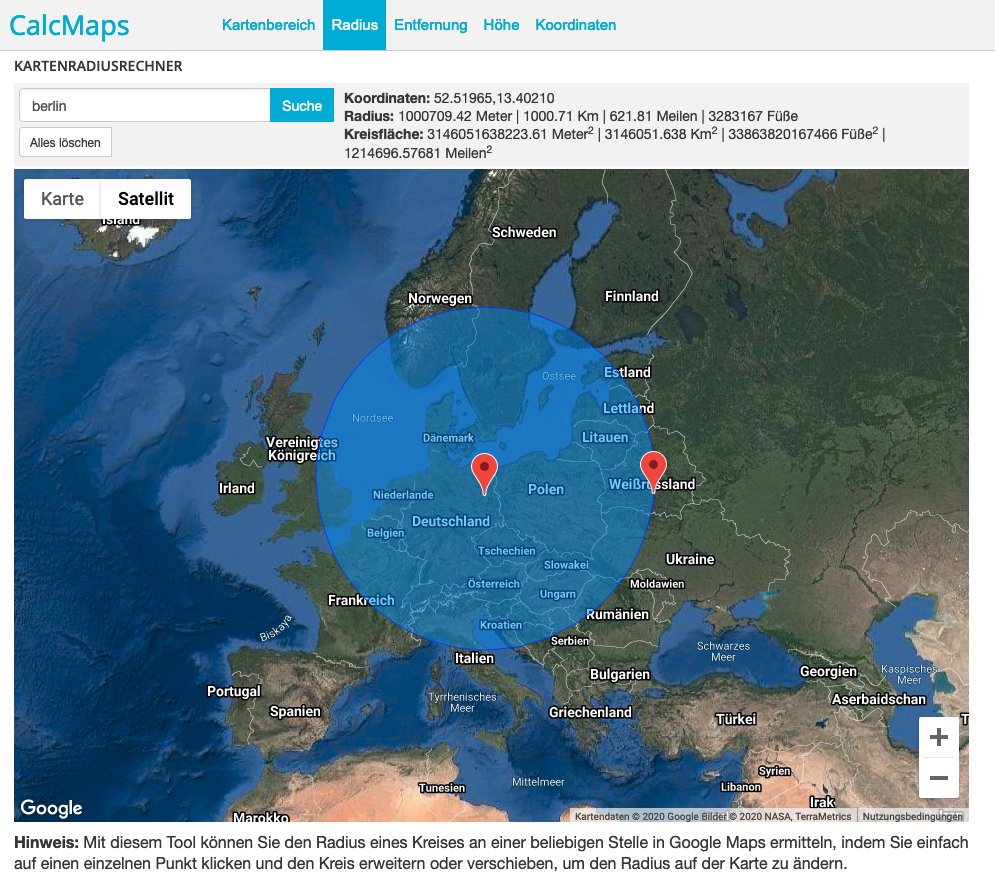Image resolution: width=995 pixels, height=881 pixels.
Task: Open the Entfernung tool
Action: tap(430, 25)
